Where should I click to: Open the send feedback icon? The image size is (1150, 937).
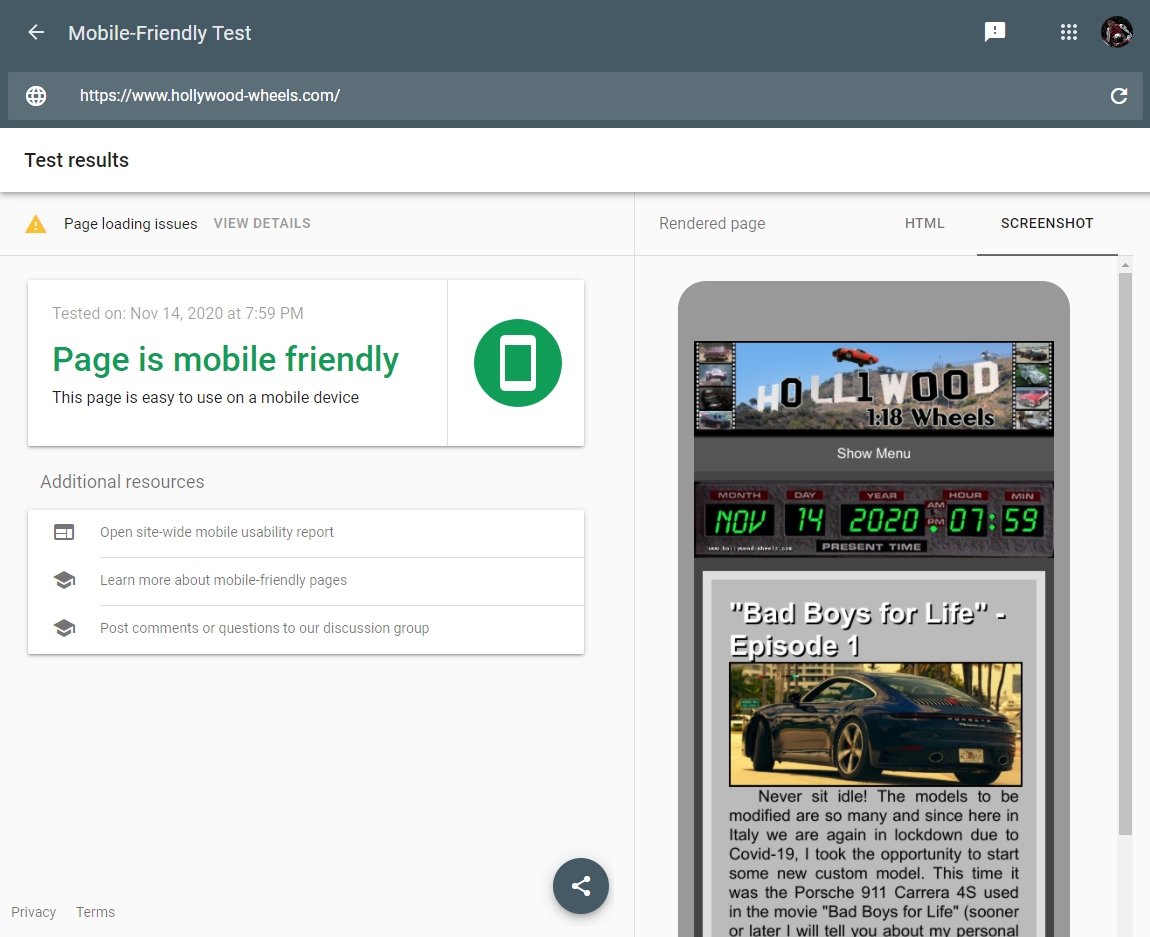[x=995, y=32]
